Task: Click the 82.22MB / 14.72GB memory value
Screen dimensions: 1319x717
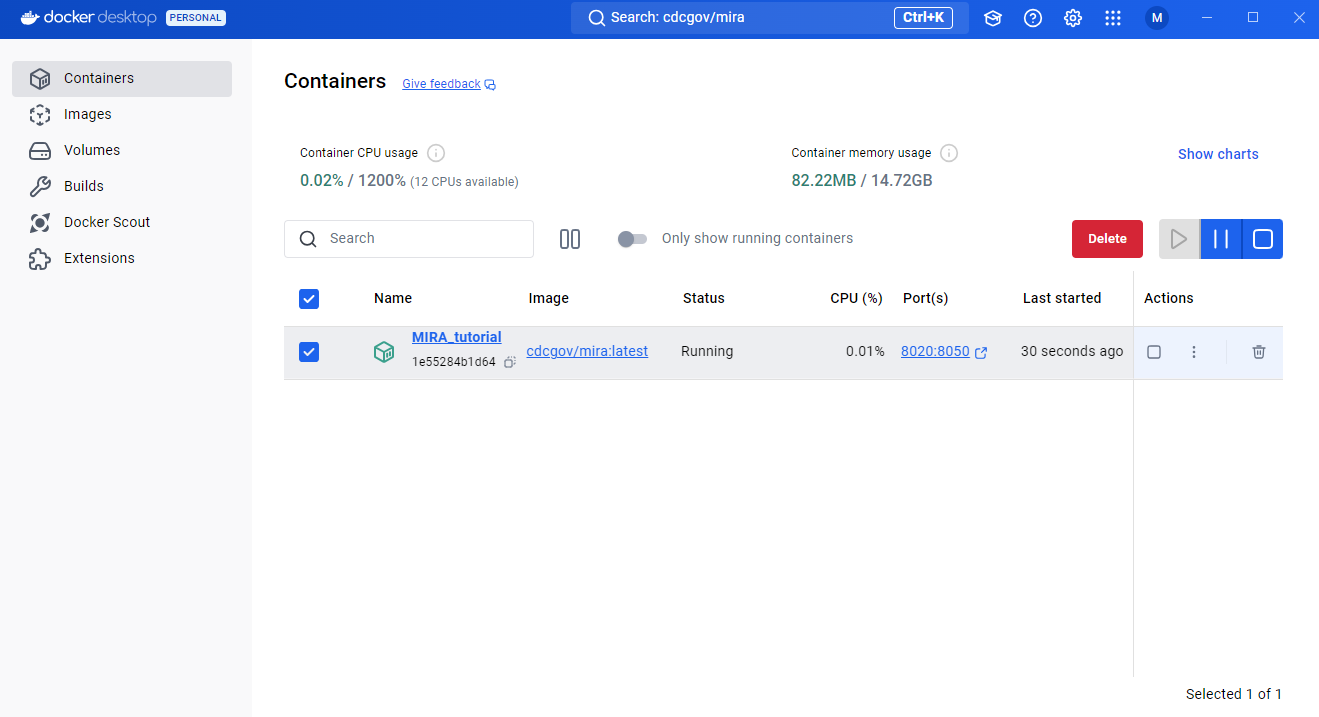Action: (862, 181)
